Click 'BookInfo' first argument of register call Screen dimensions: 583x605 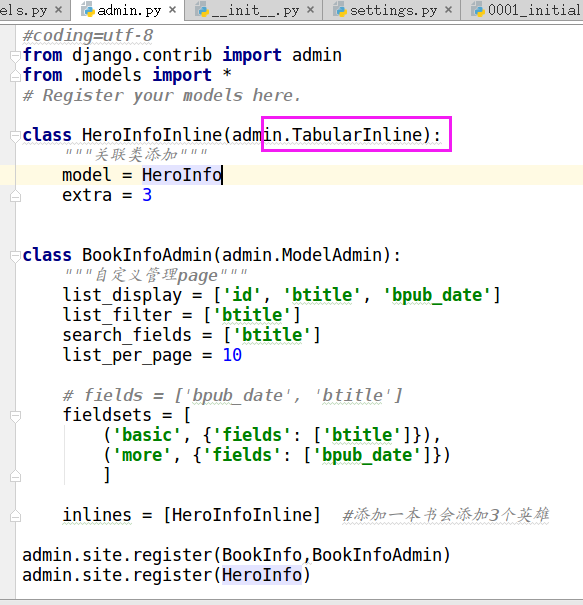pos(262,555)
